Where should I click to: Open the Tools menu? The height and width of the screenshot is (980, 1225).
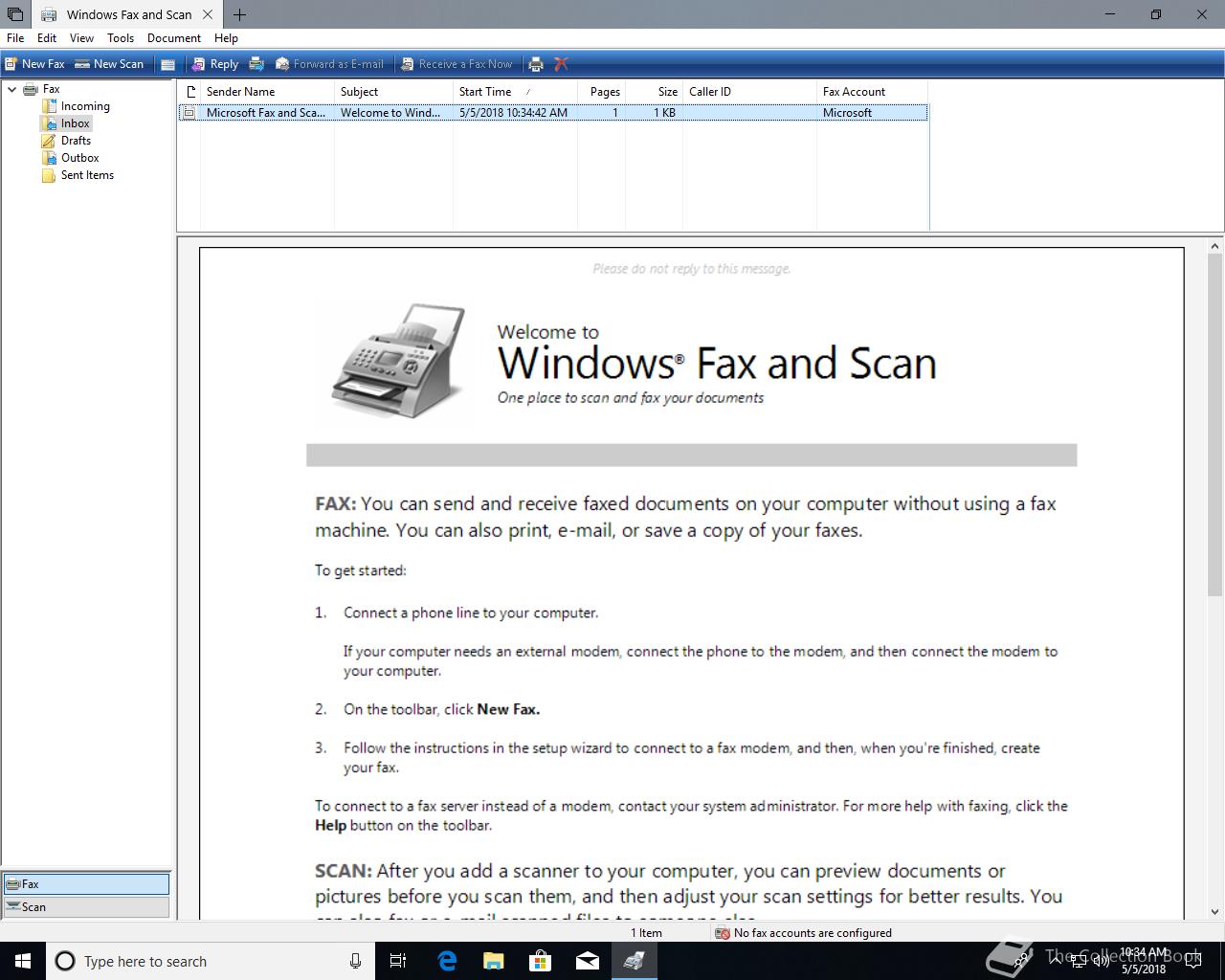point(121,38)
